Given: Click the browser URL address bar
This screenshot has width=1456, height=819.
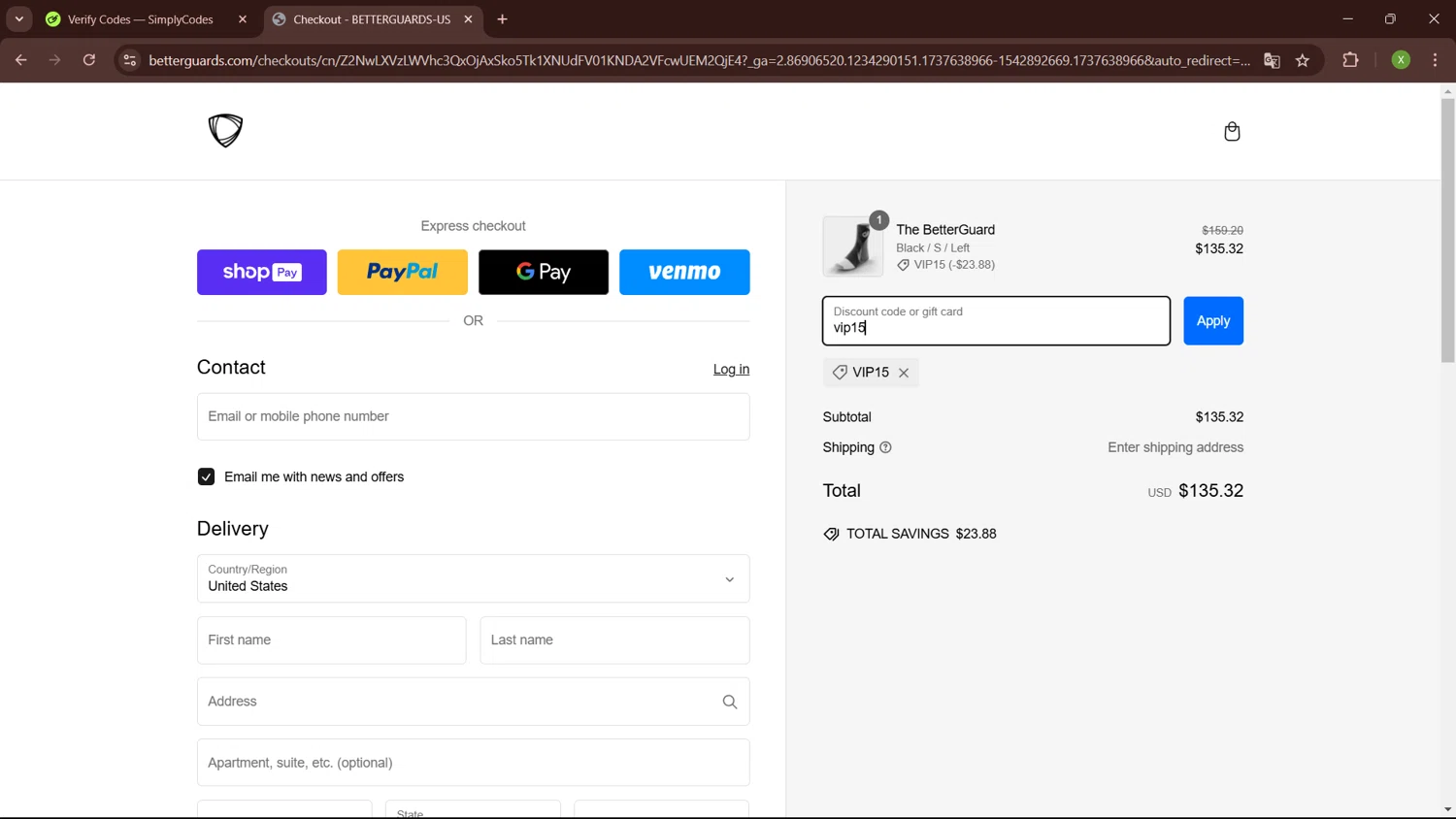Looking at the screenshot, I should coord(699,60).
